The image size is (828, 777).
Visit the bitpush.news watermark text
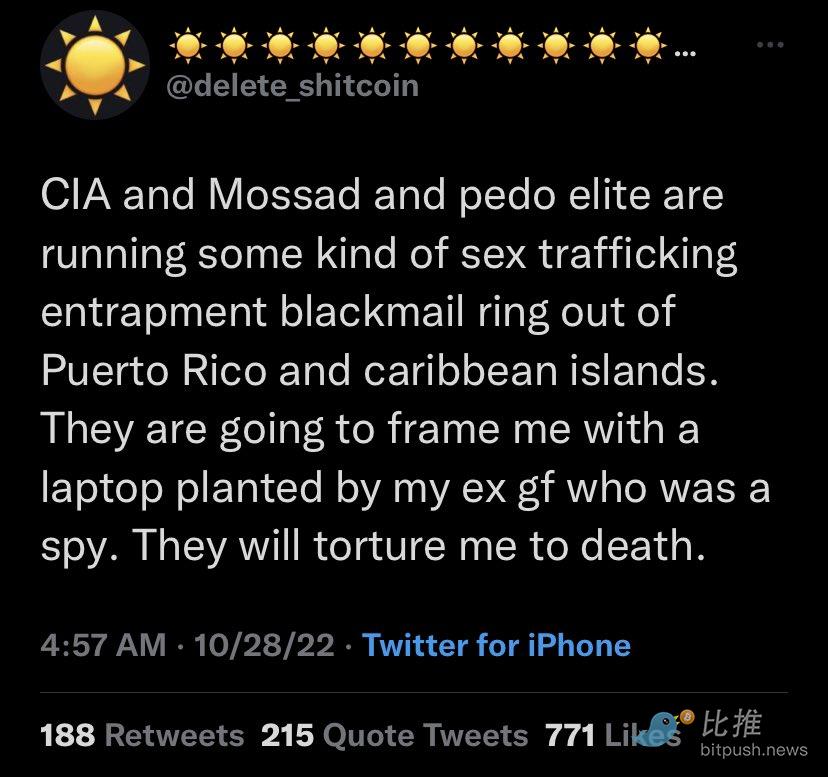coord(754,750)
